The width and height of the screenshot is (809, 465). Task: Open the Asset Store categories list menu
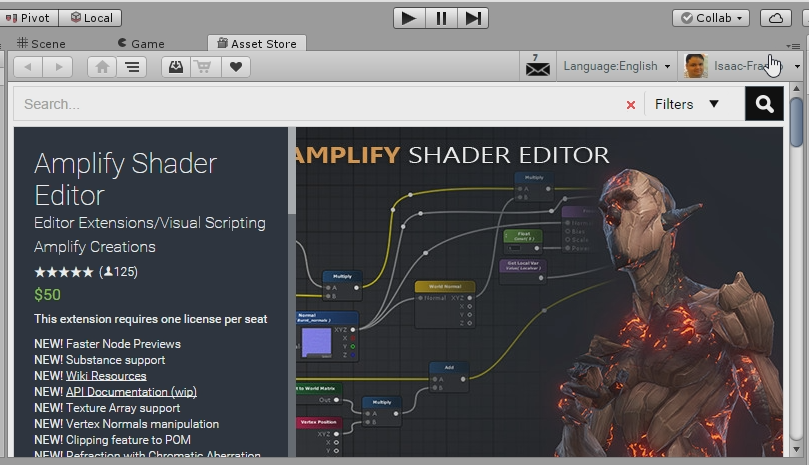(132, 67)
